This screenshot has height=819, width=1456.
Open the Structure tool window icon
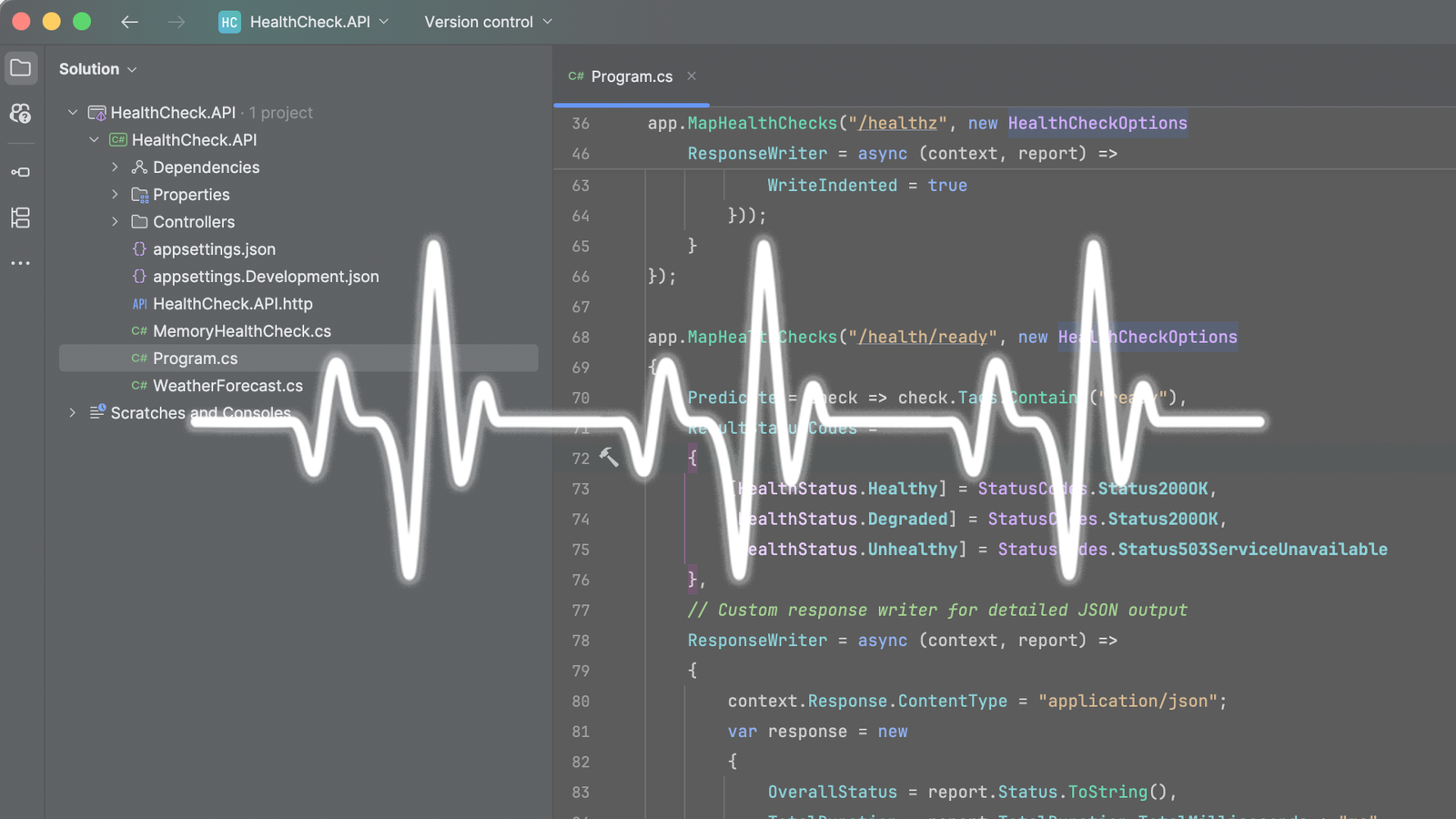pos(20,217)
